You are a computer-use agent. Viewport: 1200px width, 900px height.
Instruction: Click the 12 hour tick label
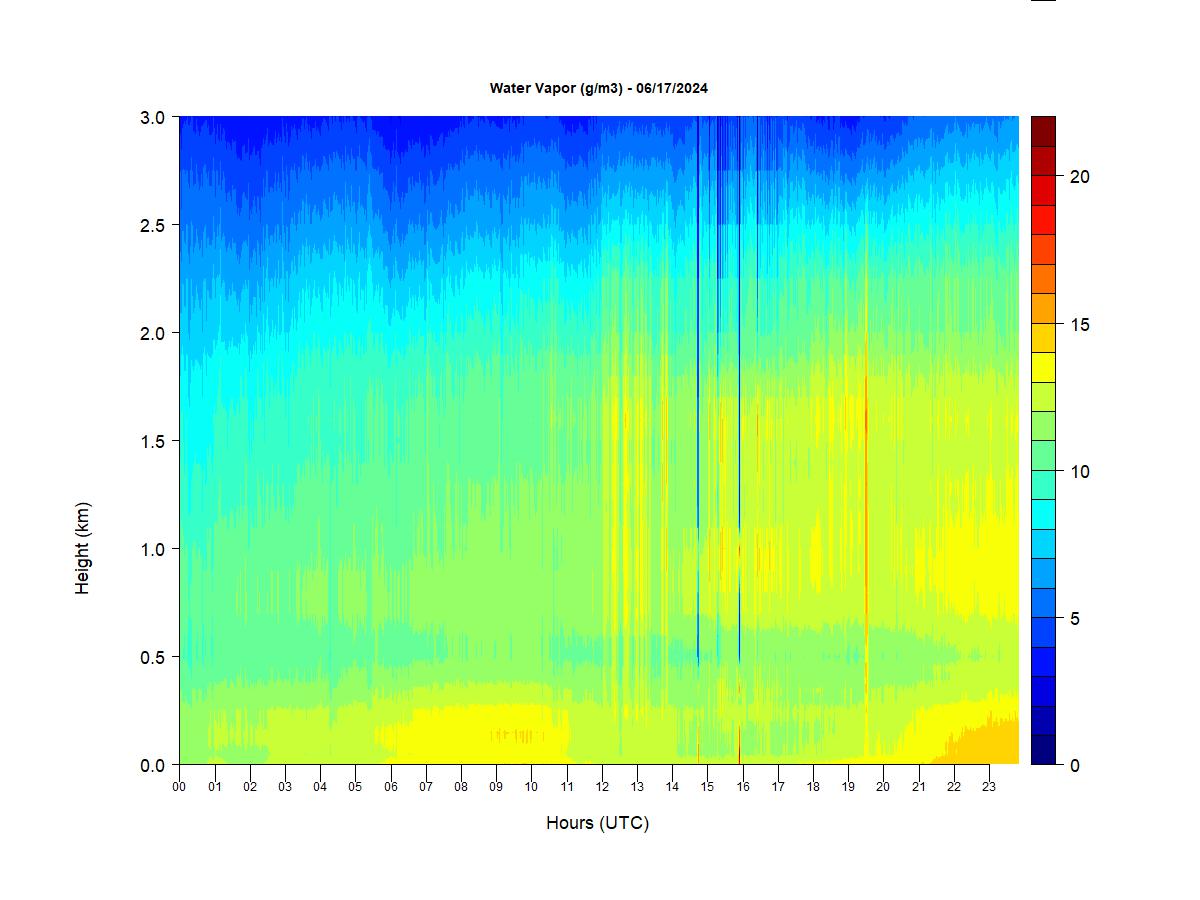coord(602,786)
